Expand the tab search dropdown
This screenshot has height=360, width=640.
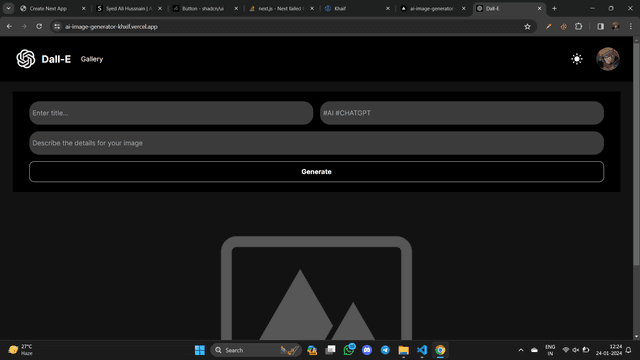8,8
